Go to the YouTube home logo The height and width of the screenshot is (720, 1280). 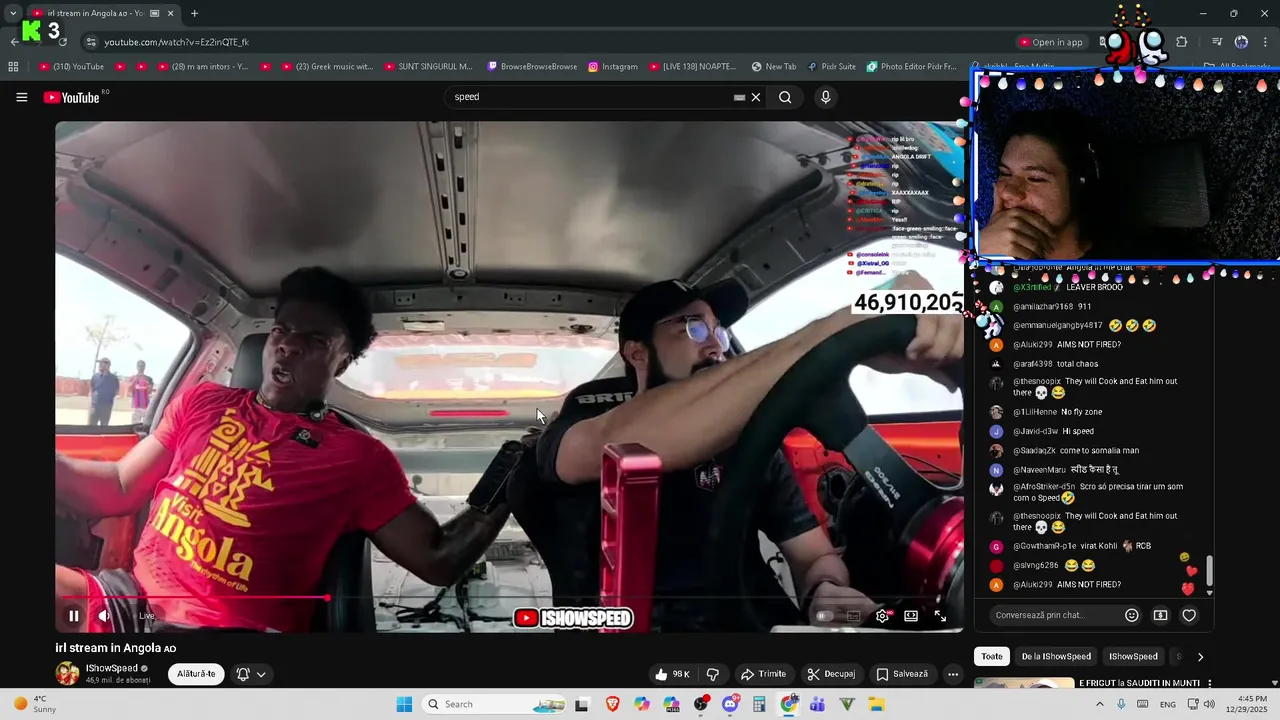point(72,97)
